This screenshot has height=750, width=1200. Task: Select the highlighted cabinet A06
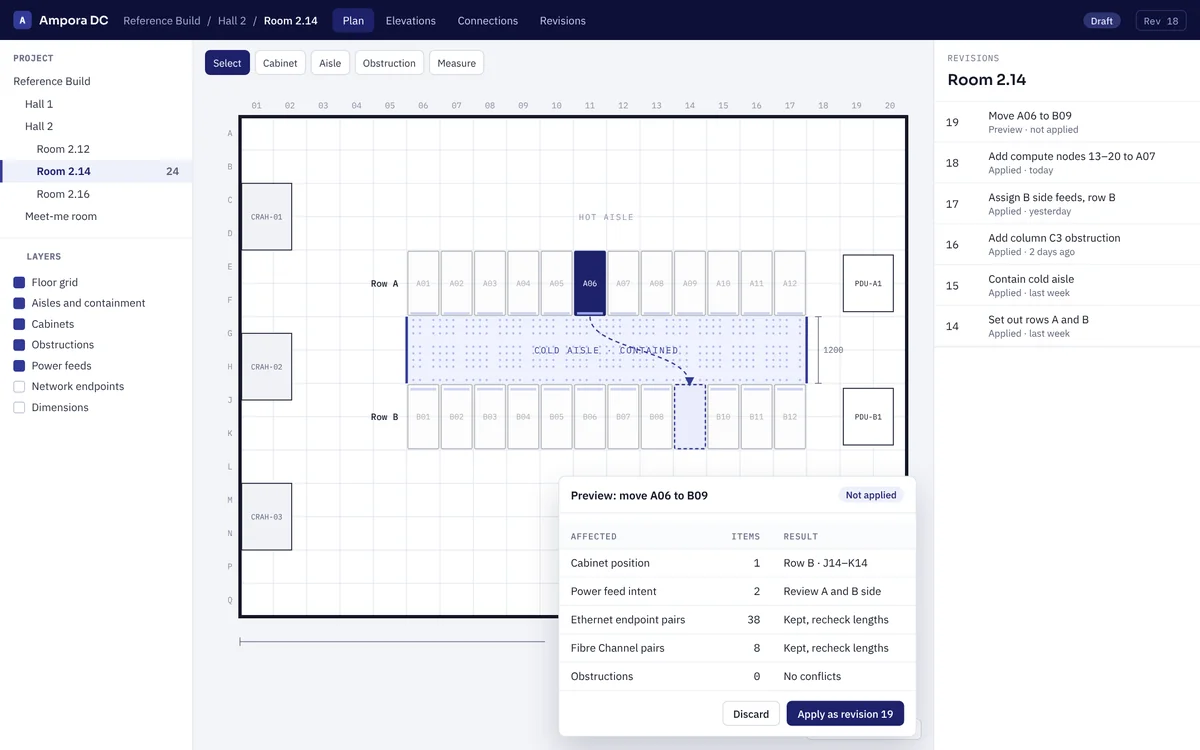tap(590, 283)
